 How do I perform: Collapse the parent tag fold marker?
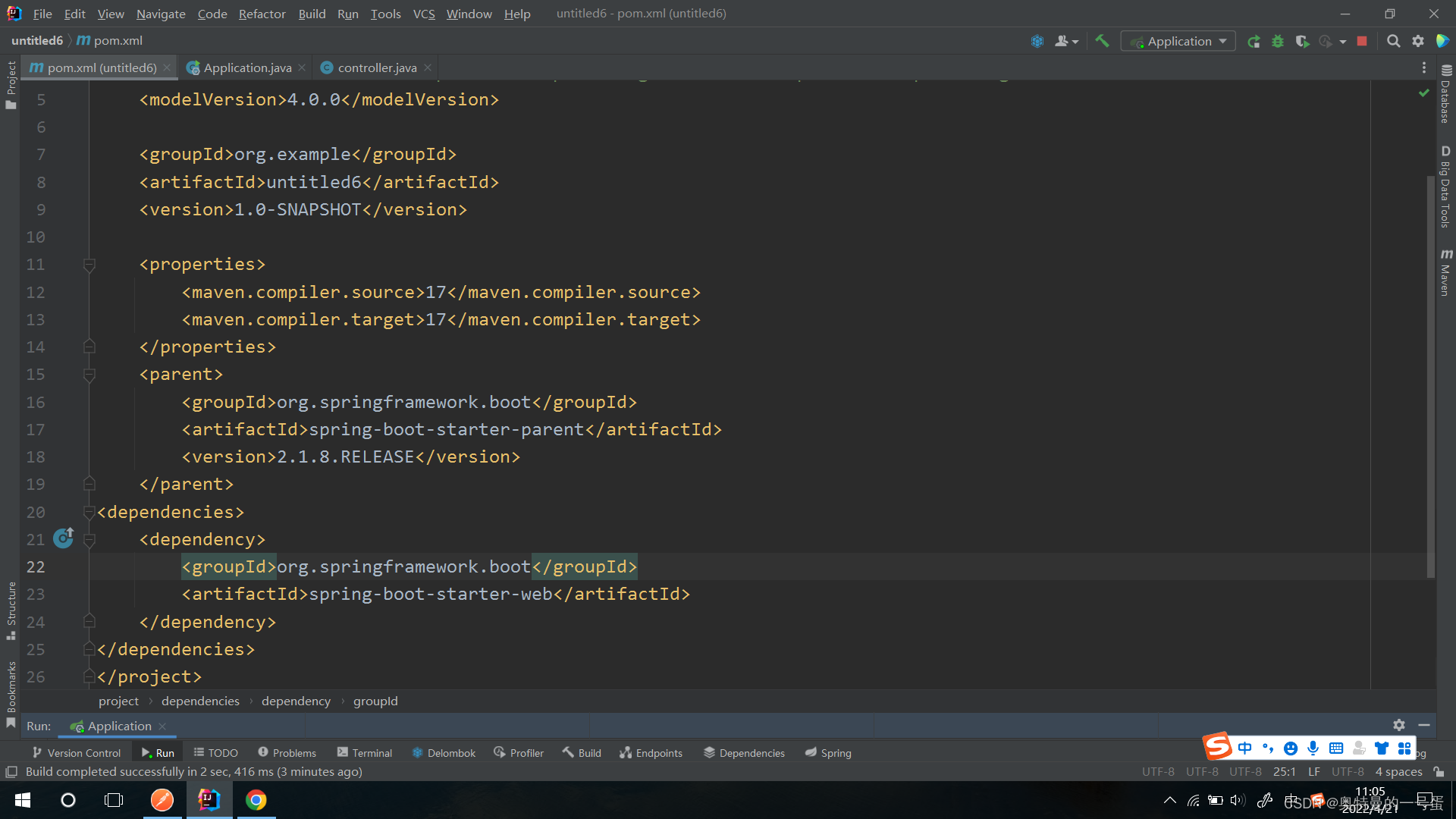click(89, 375)
